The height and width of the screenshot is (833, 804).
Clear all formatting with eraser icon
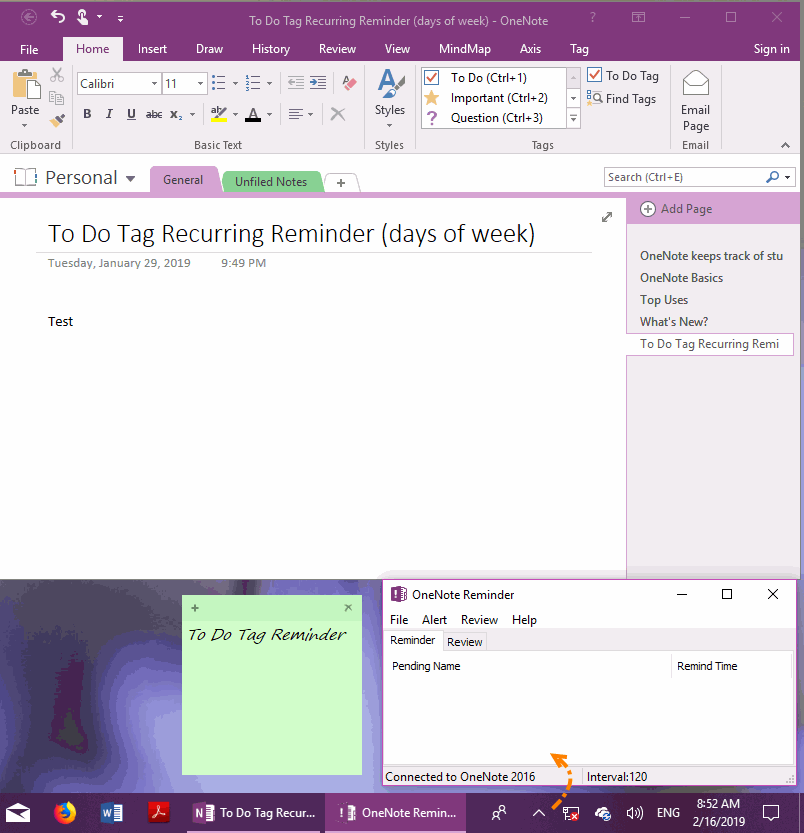(349, 83)
